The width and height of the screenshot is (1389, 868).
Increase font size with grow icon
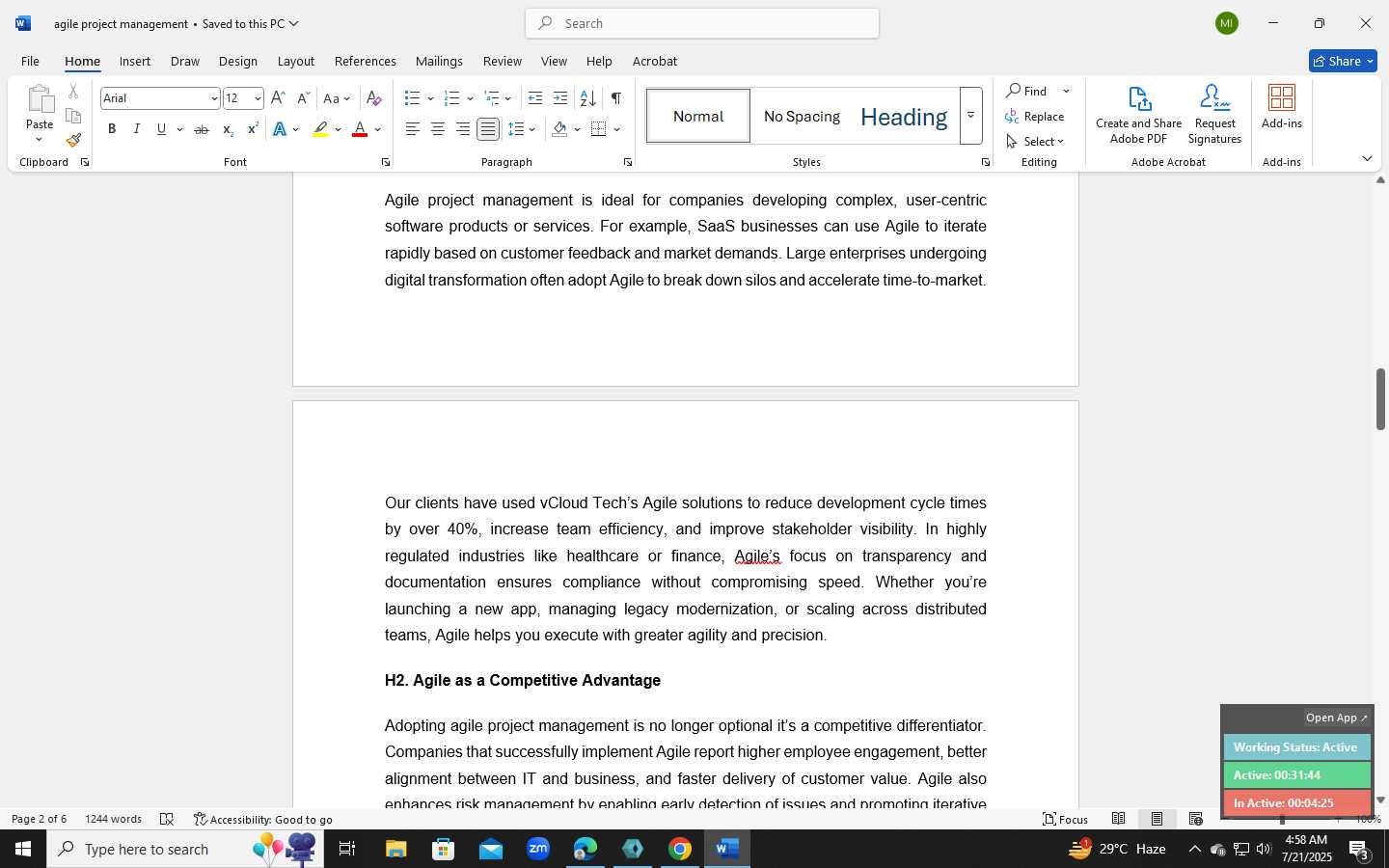pos(278,98)
